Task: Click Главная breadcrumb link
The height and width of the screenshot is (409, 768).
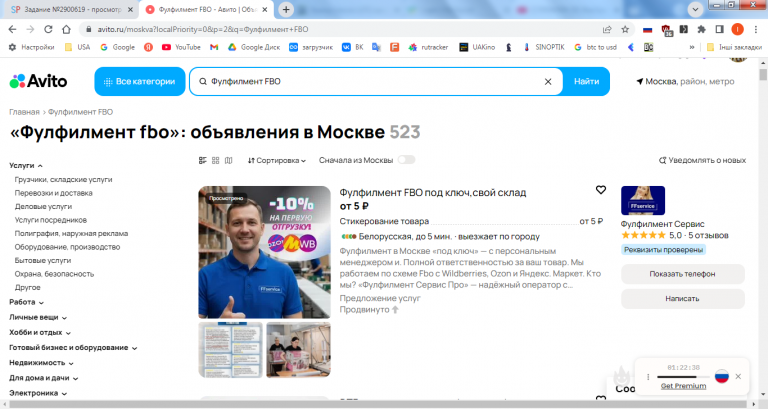Action: (x=24, y=112)
